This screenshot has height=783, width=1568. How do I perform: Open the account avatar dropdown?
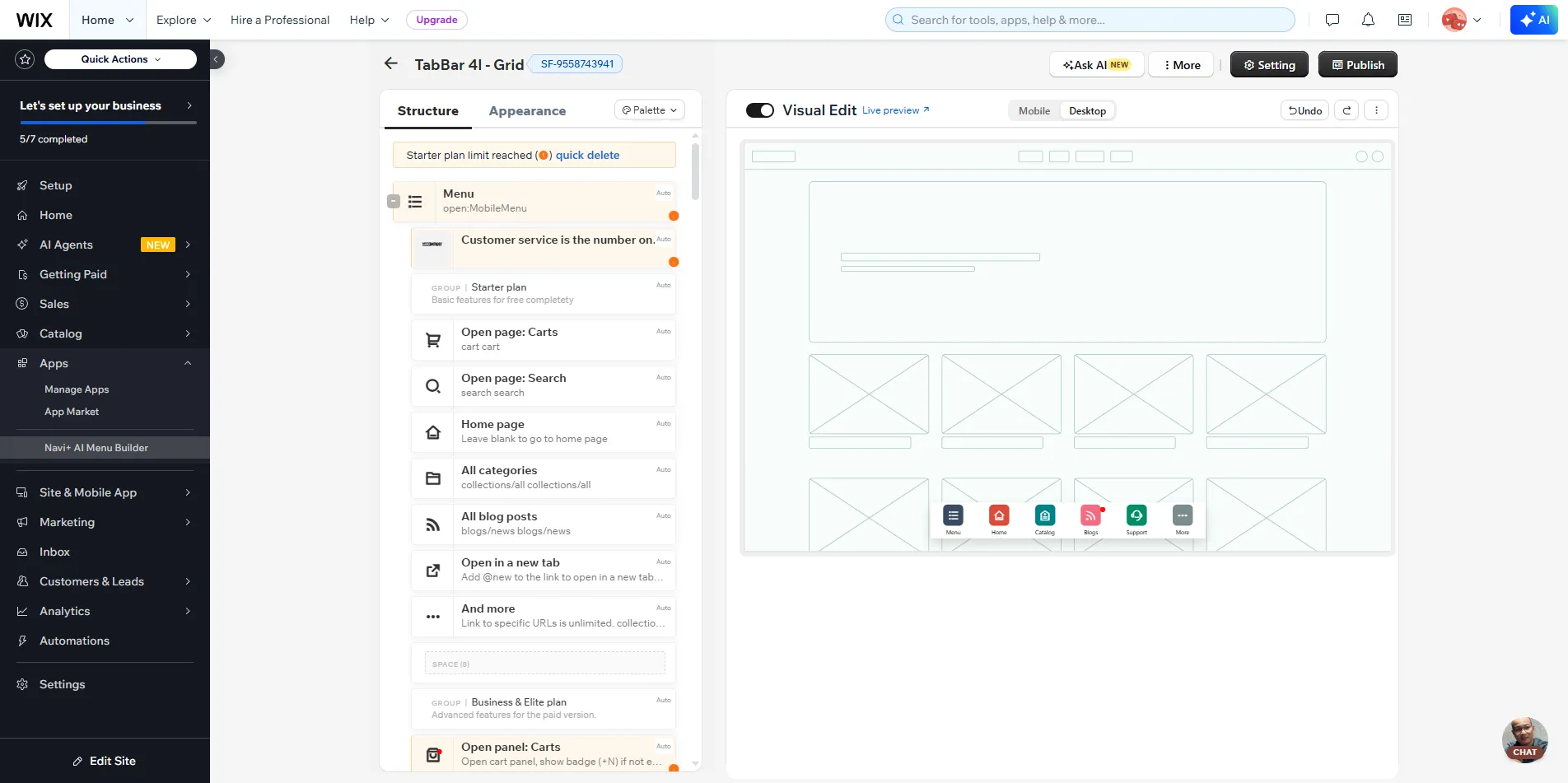pos(1462,20)
